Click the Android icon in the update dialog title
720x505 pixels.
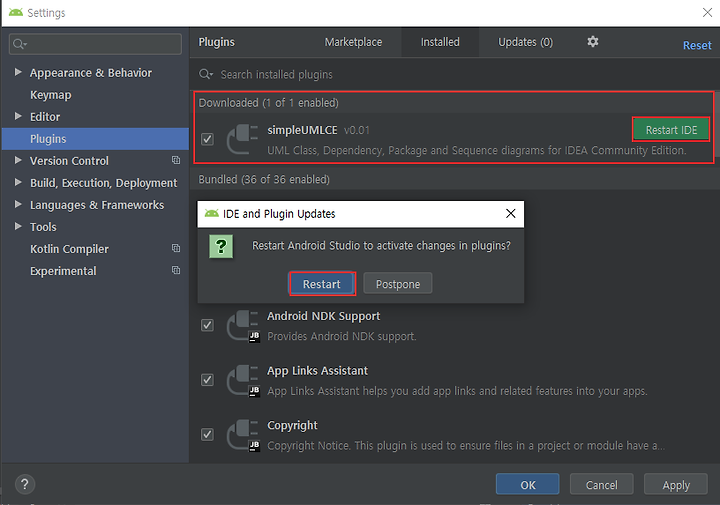pos(212,213)
